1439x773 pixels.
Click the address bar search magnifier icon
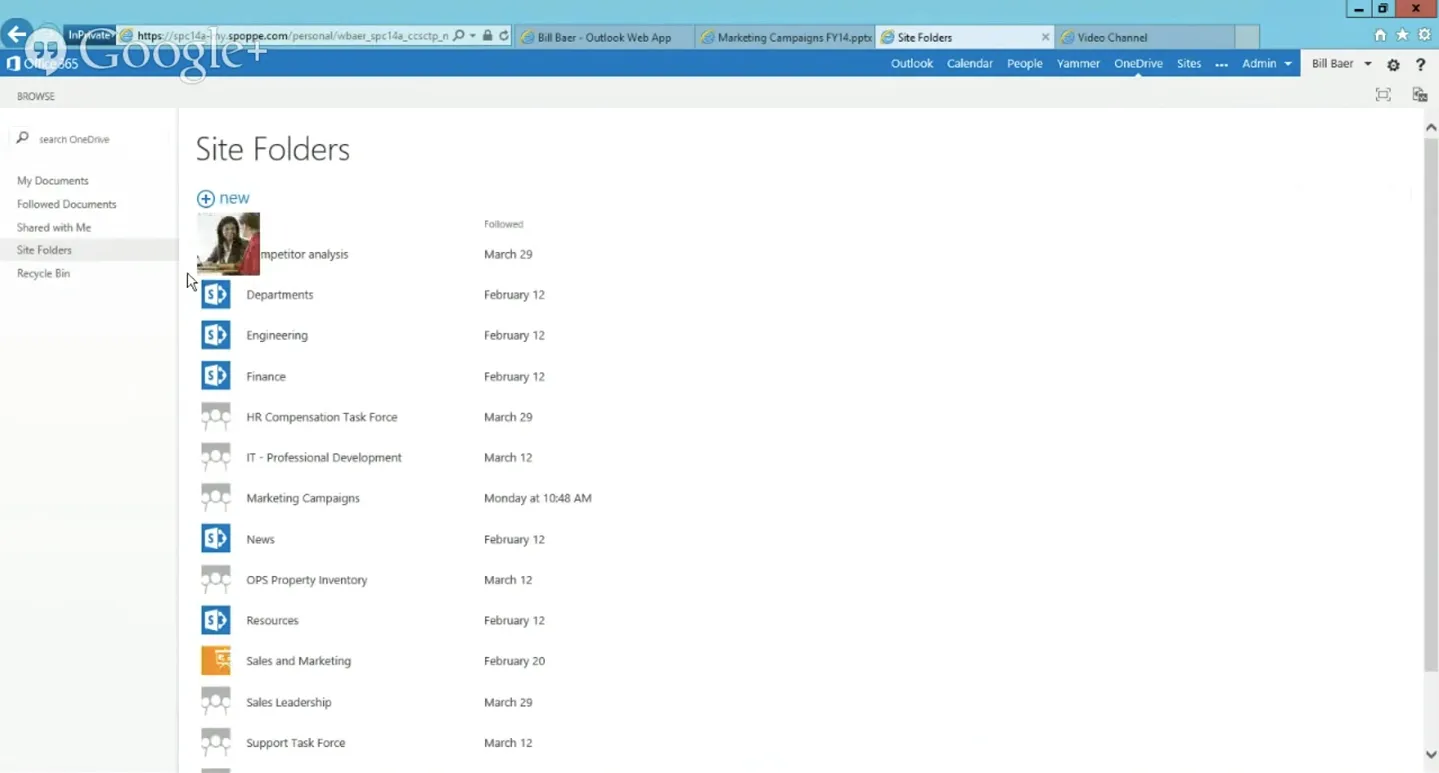pyautogui.click(x=459, y=36)
